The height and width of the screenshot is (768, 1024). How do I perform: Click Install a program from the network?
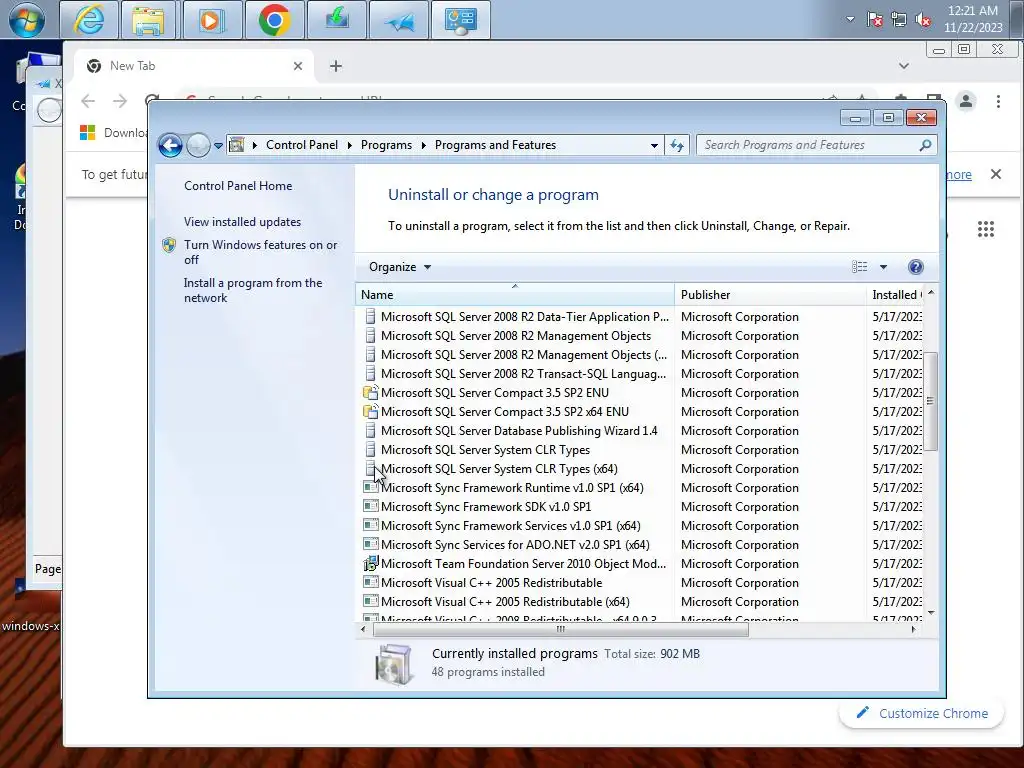click(253, 290)
